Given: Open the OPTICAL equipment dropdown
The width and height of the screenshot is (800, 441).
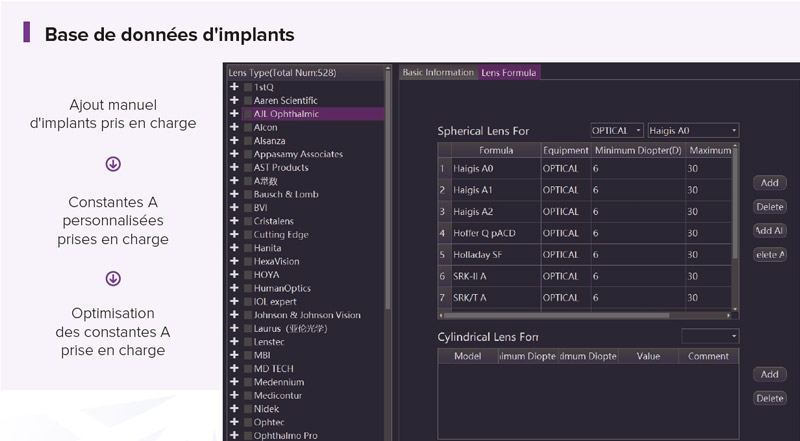Looking at the screenshot, I should click(617, 131).
